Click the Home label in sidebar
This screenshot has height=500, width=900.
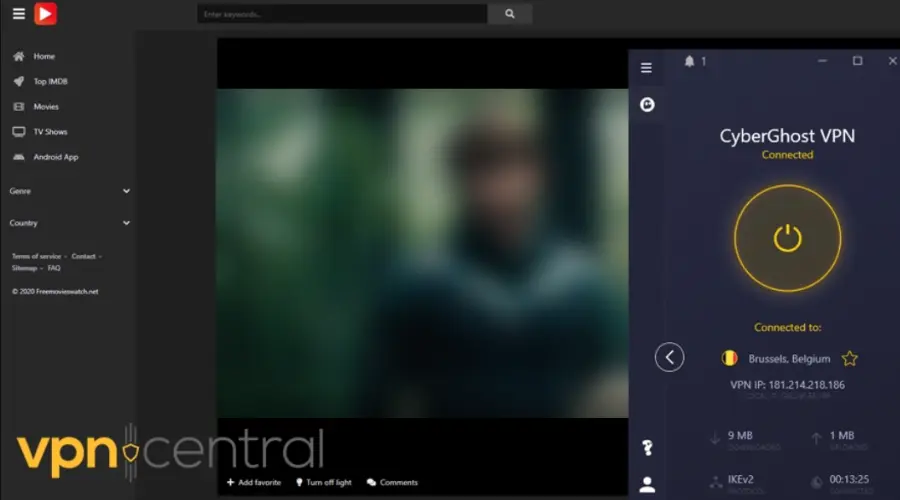(44, 56)
